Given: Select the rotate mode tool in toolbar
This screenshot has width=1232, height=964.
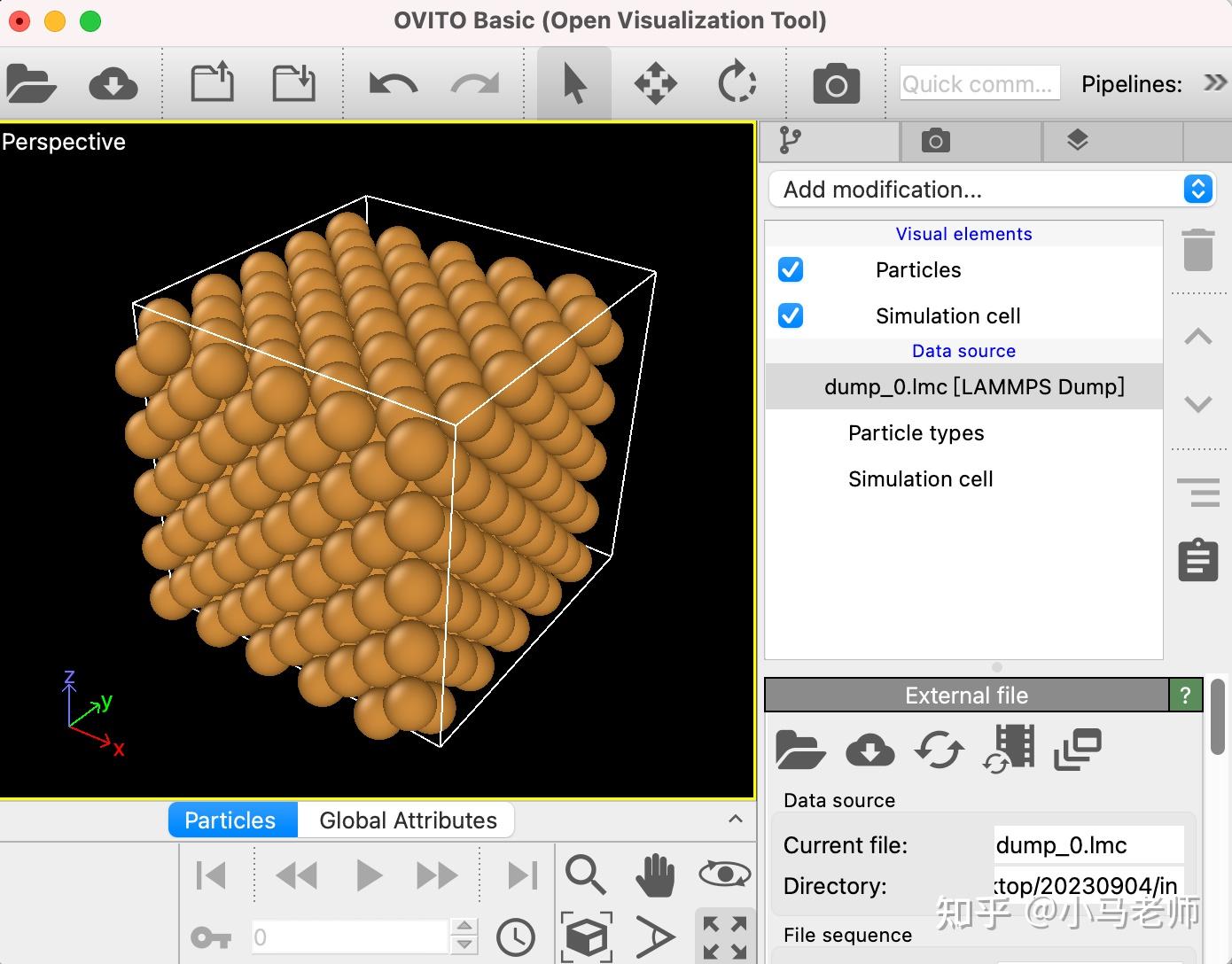Looking at the screenshot, I should click(737, 84).
